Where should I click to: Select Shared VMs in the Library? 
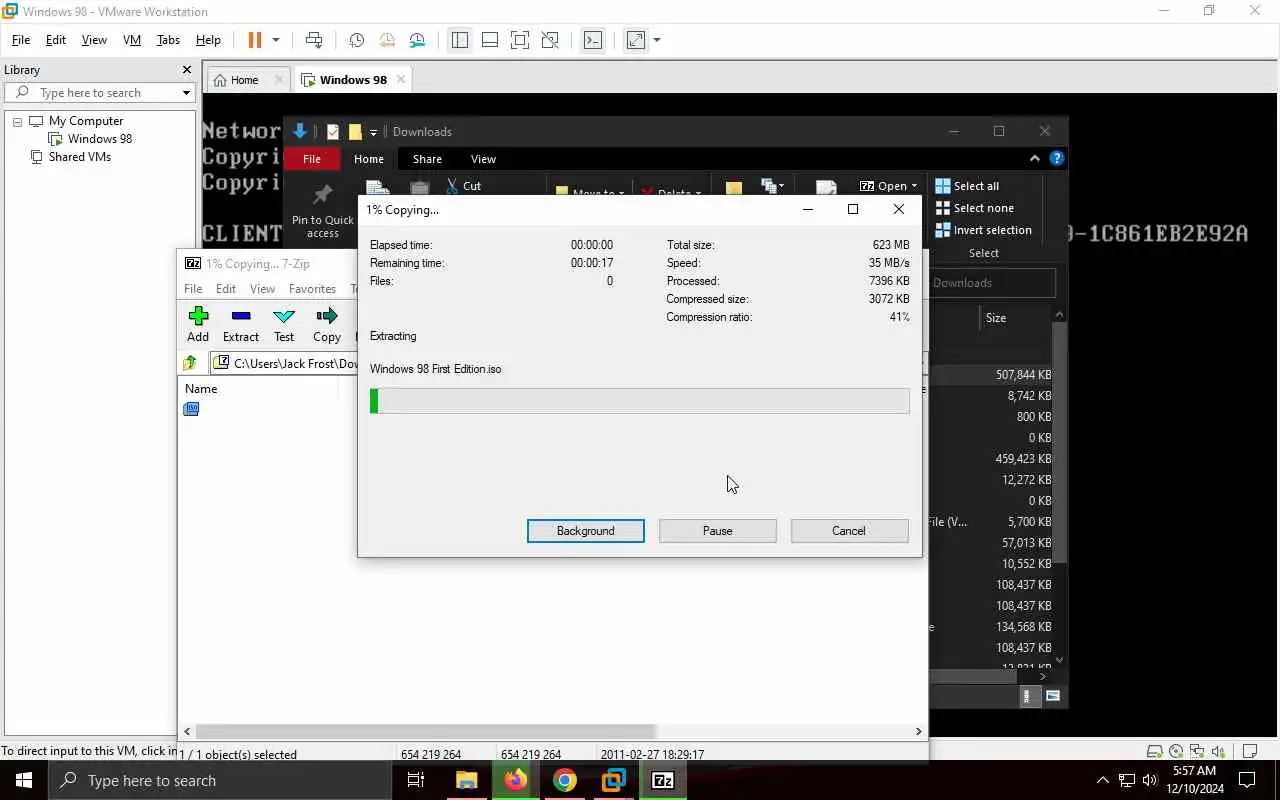point(79,157)
